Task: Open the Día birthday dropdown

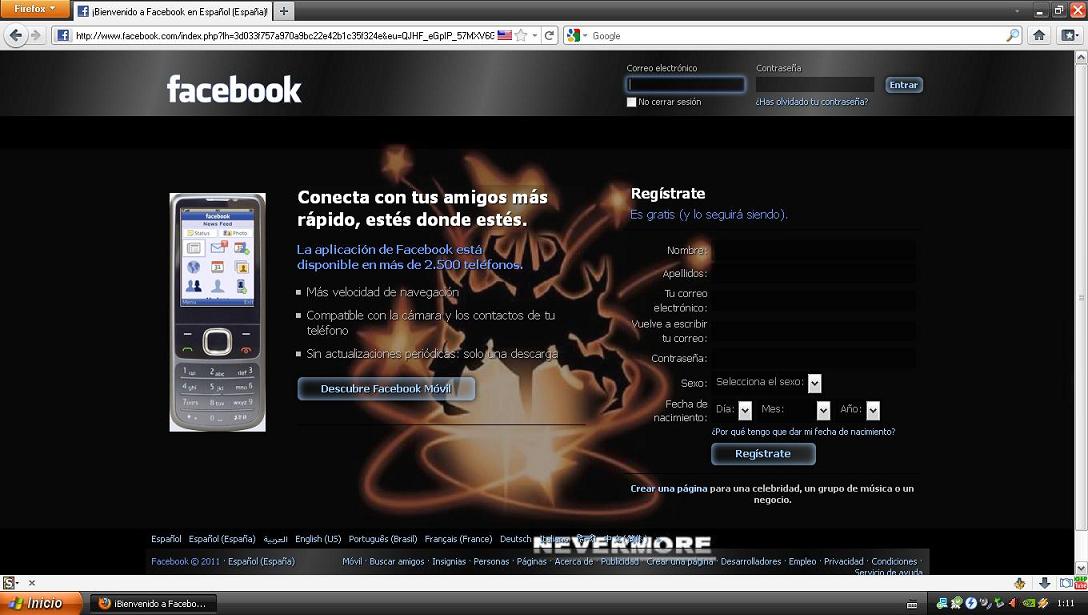Action: [x=733, y=410]
